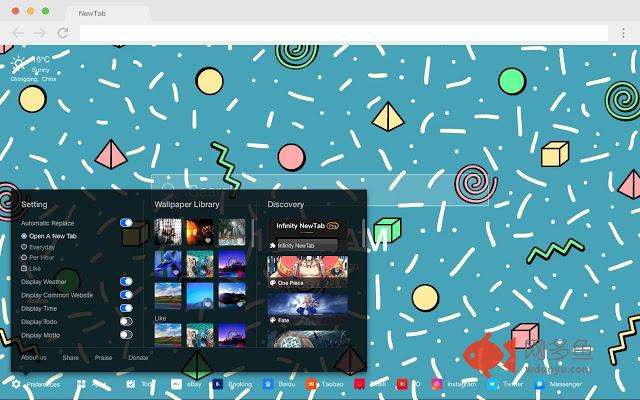Open the Messenger shortcut icon
The width and height of the screenshot is (640, 400).
(540, 384)
